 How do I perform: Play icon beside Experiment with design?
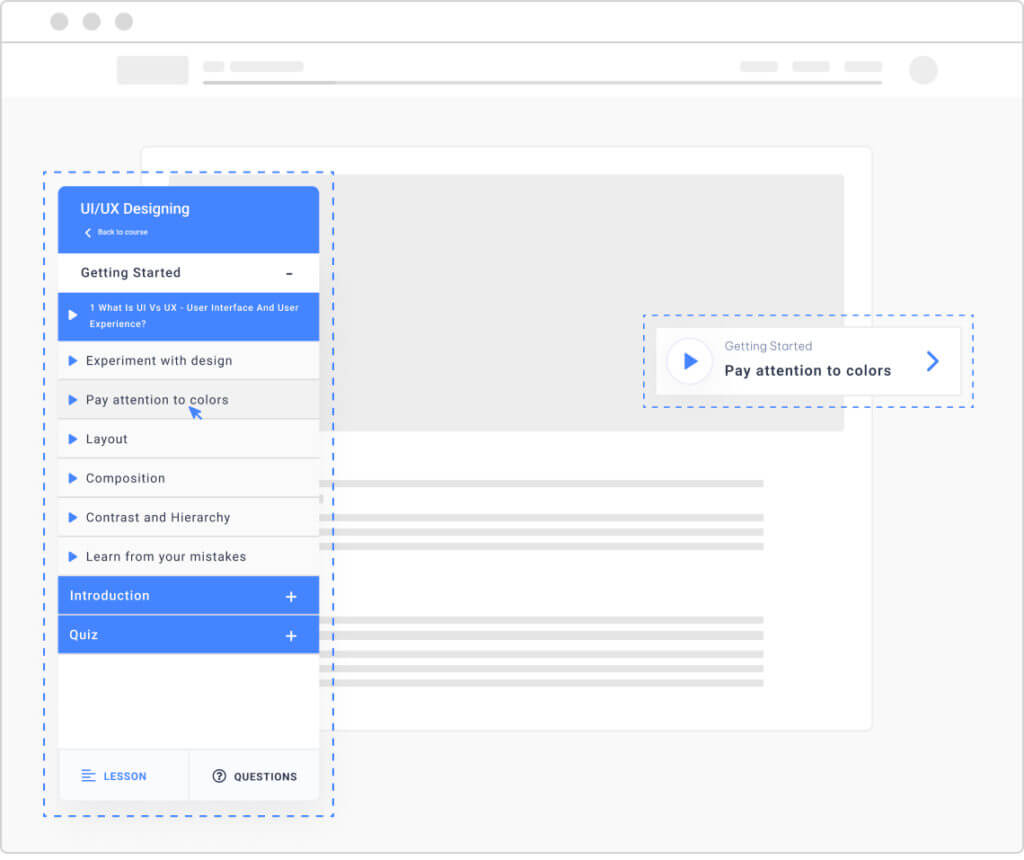click(72, 360)
